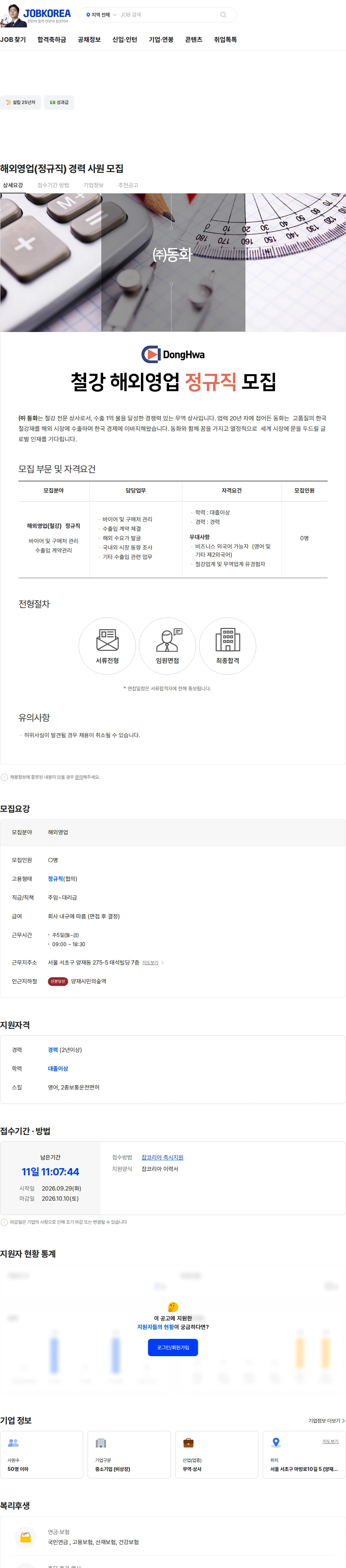The width and height of the screenshot is (346, 1568).
Task: Open the 신입·인턴 menu
Action: [125, 40]
